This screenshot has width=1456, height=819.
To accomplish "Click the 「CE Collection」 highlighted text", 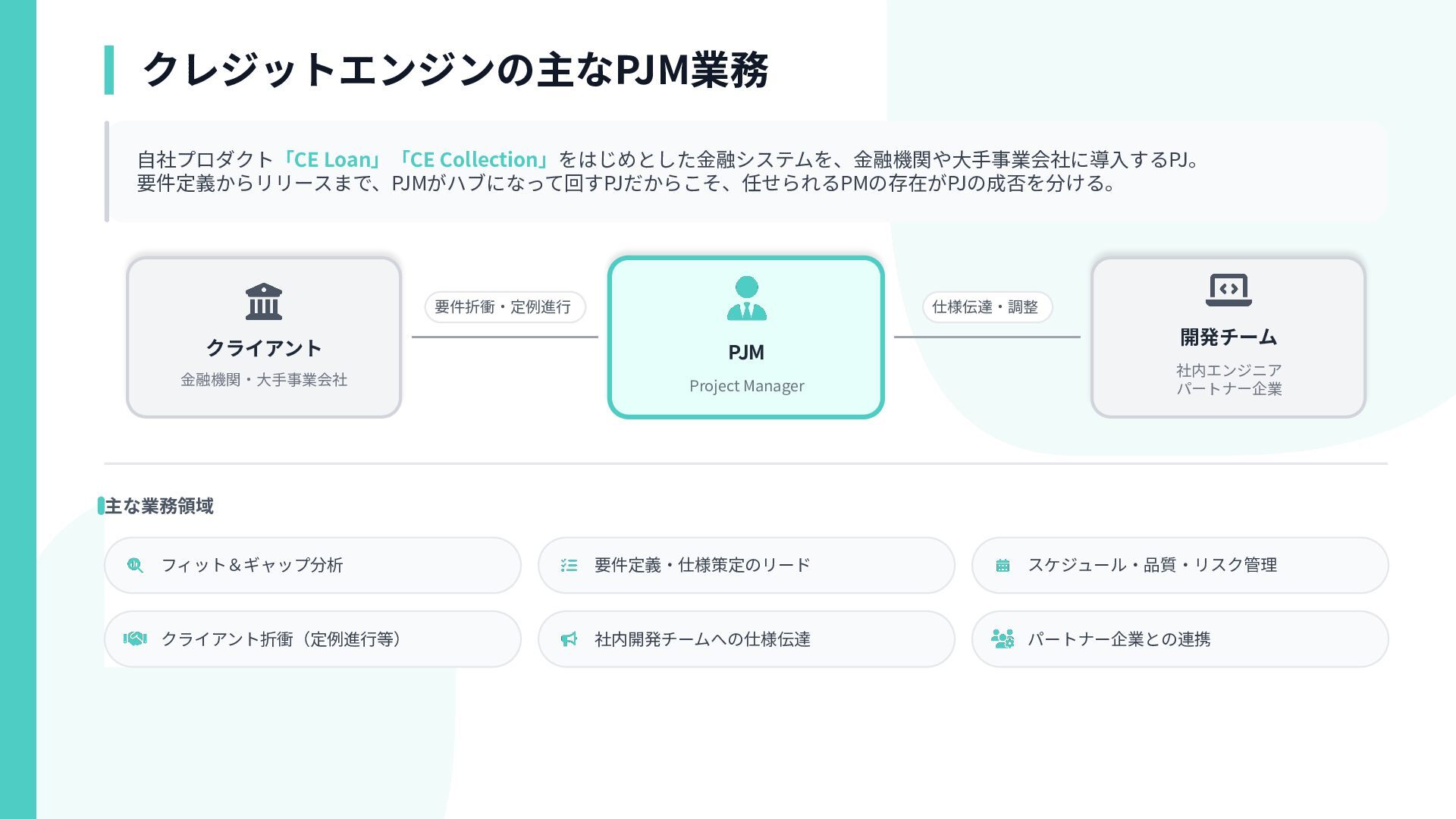I will coord(473,159).
